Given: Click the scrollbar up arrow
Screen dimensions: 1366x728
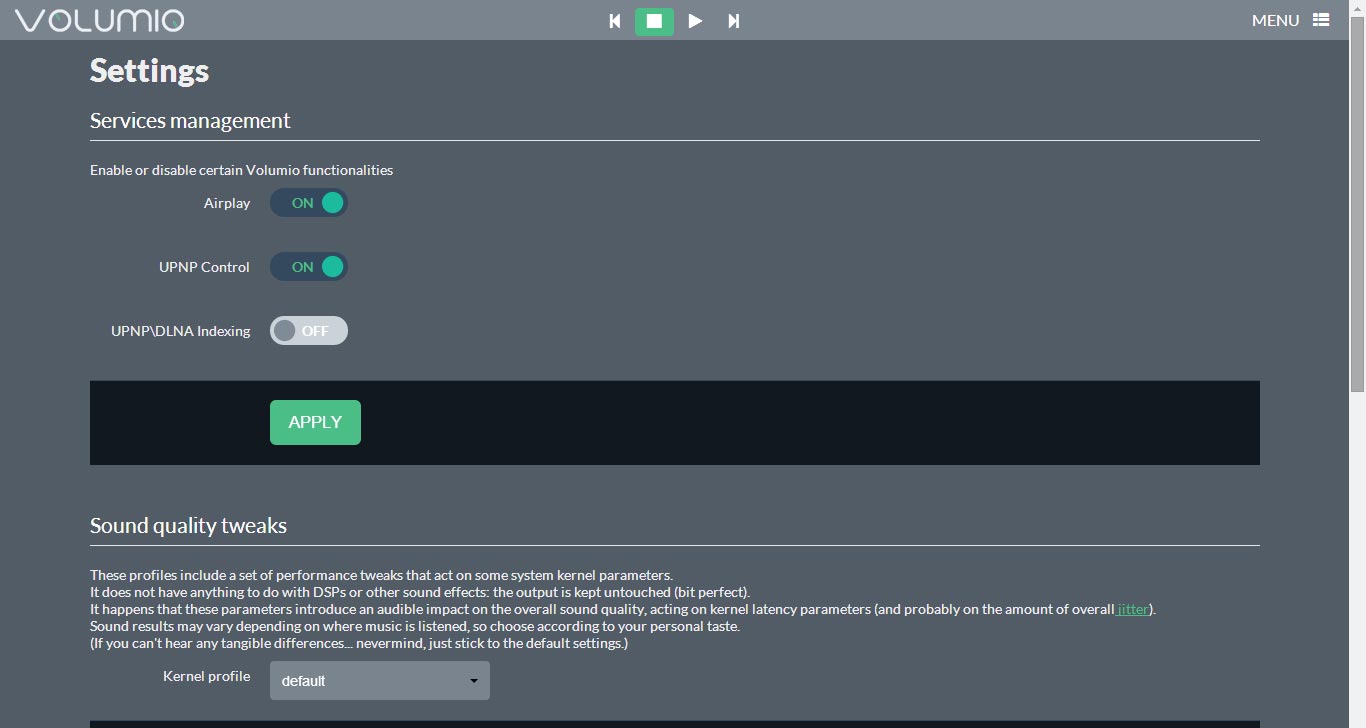Looking at the screenshot, I should (1357, 8).
